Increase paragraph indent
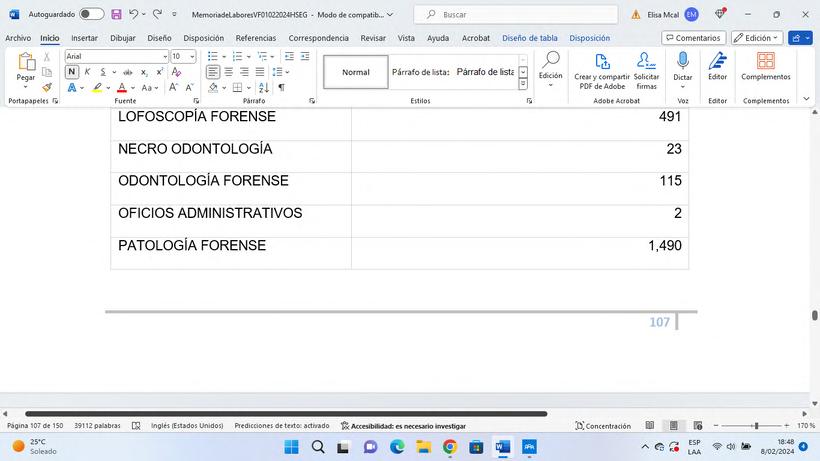 pyautogui.click(x=305, y=56)
